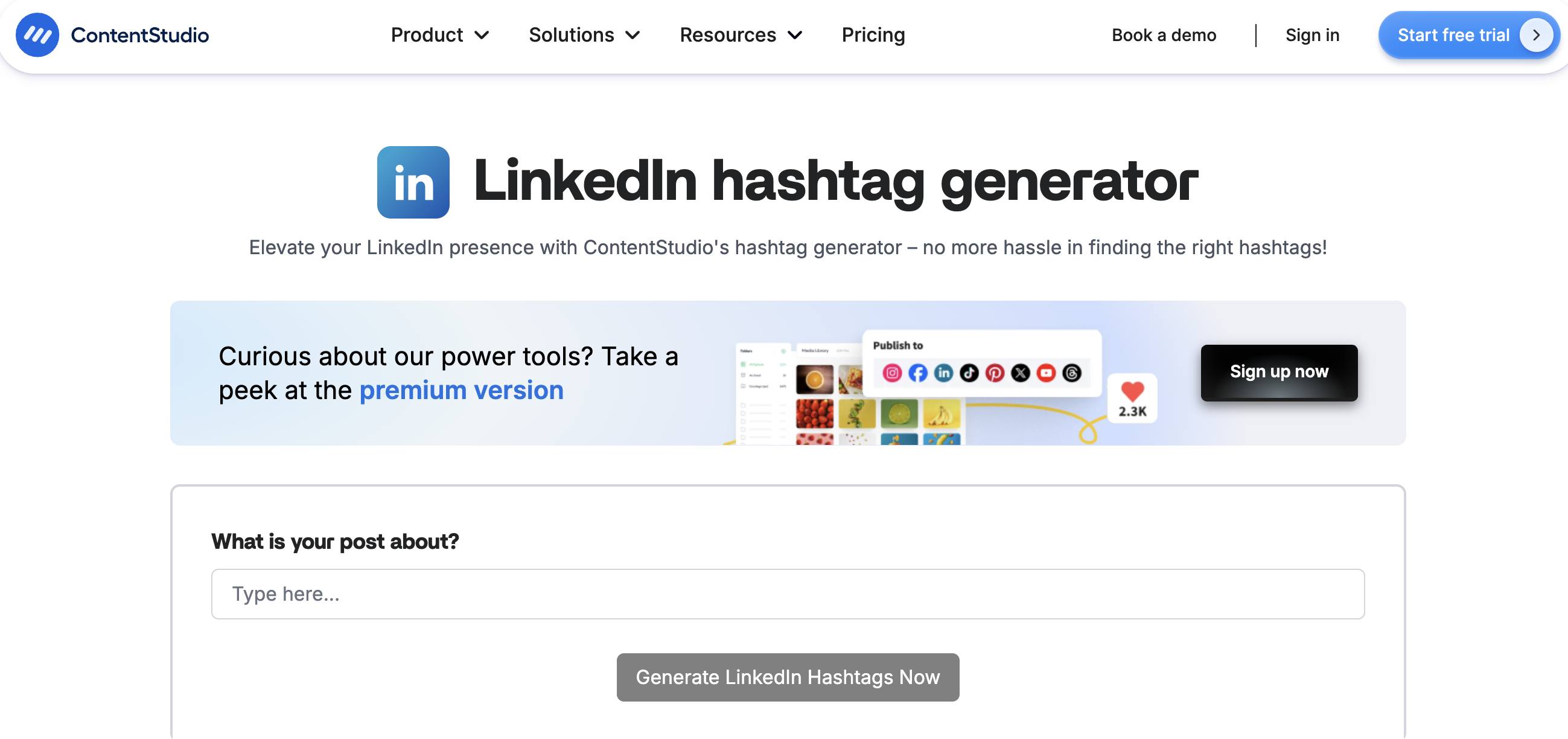Click the bananas photo thumbnail

click(x=941, y=414)
